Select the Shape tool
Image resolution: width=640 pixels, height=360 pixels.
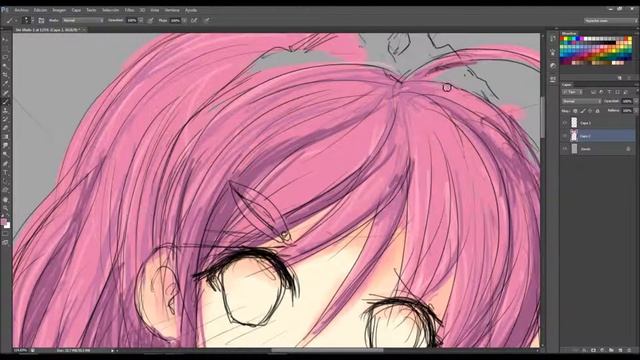[x=5, y=191]
